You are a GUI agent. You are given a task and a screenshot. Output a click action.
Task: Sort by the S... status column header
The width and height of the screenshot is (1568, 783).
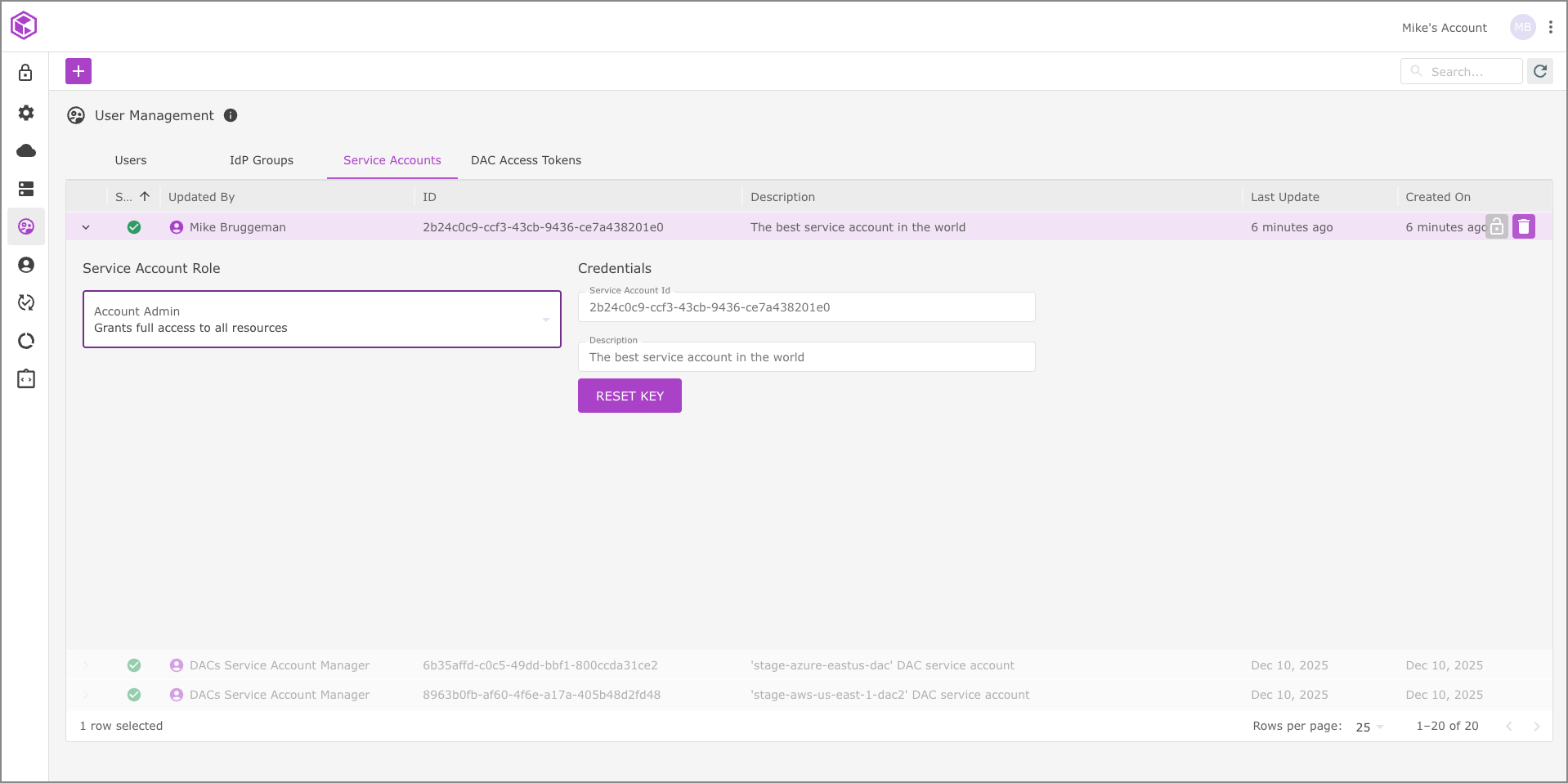coord(124,197)
